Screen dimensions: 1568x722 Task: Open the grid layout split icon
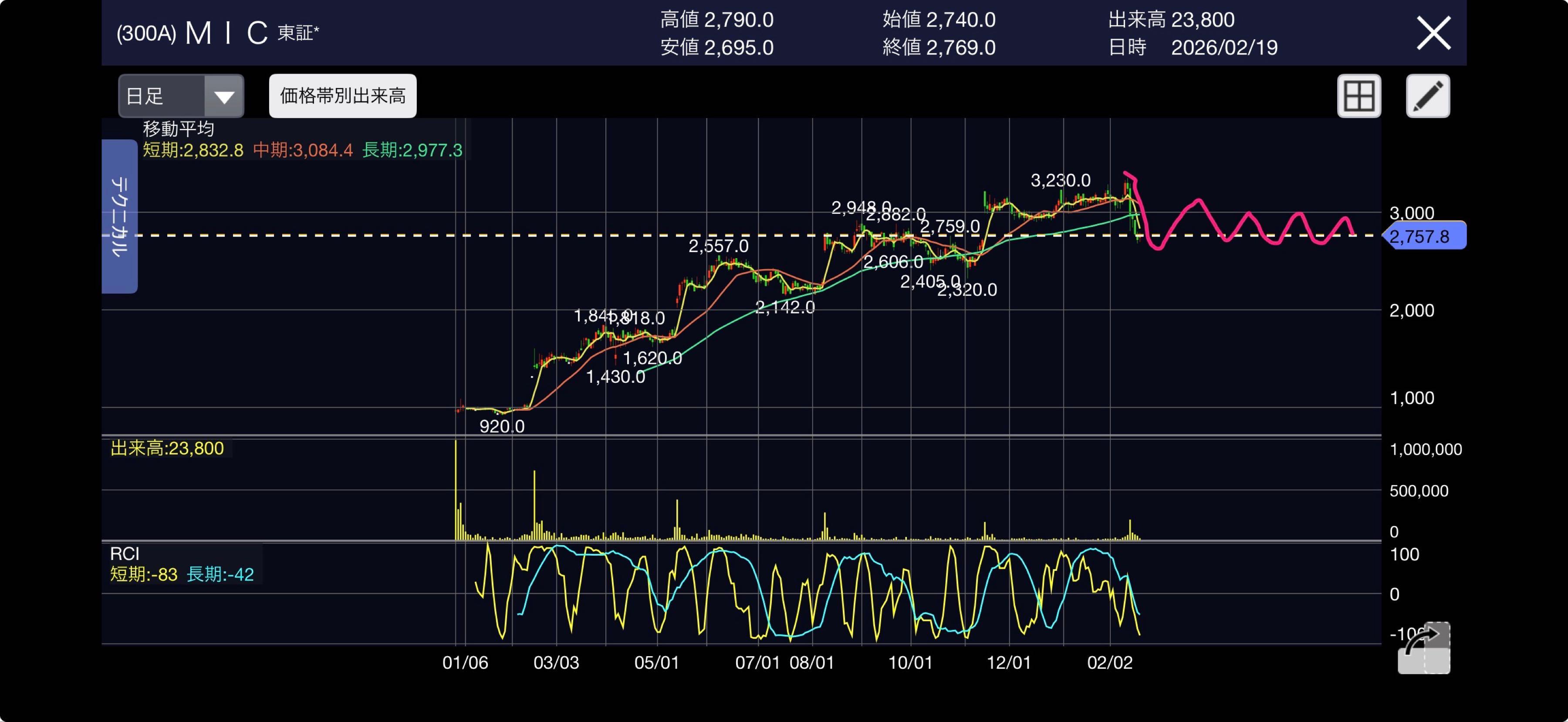coord(1358,96)
